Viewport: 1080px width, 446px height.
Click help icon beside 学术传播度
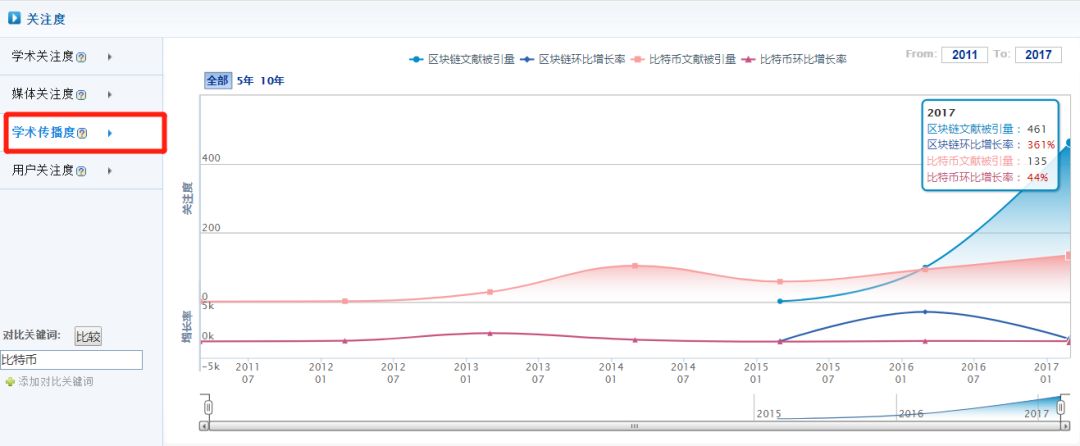[x=82, y=133]
